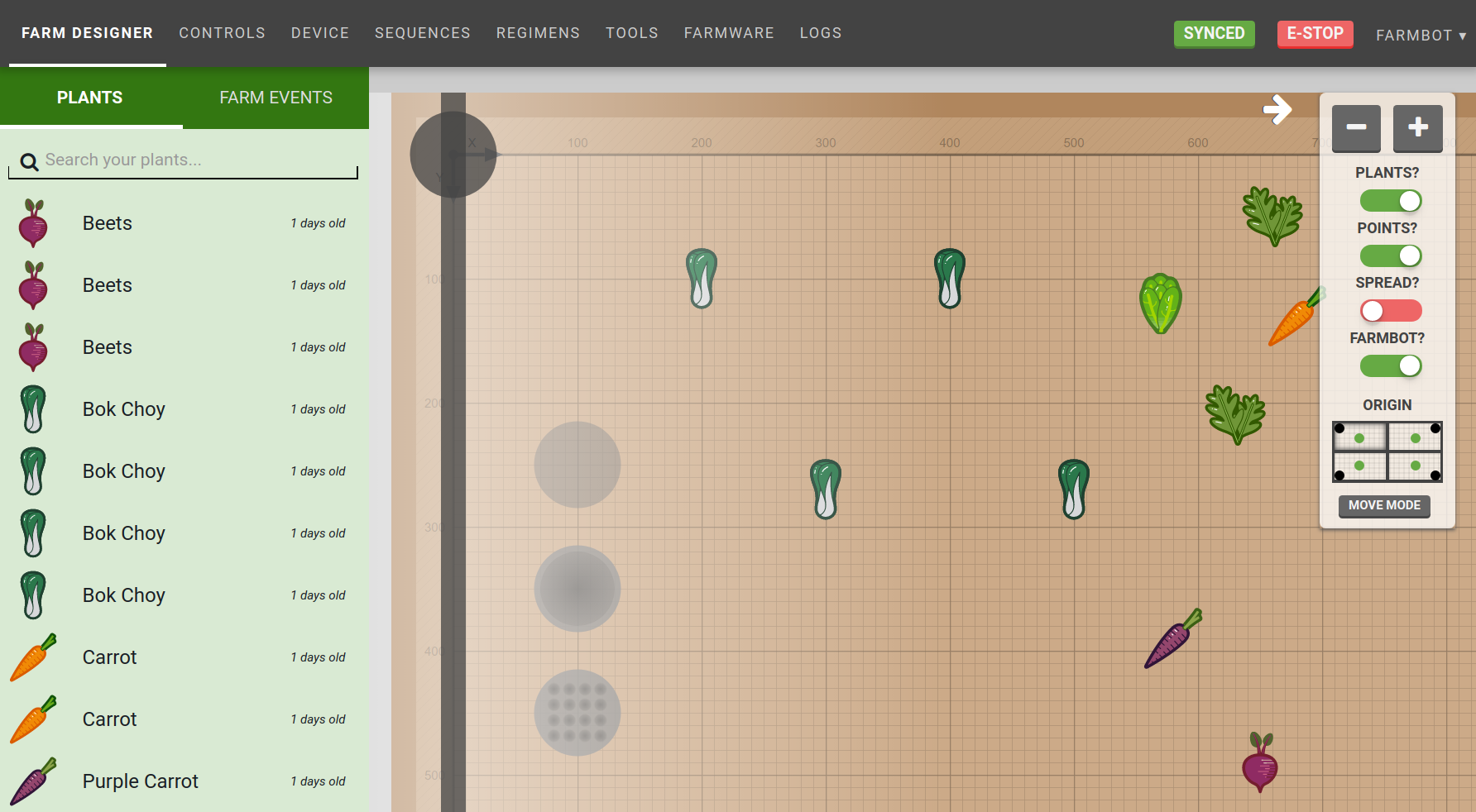The height and width of the screenshot is (812, 1476).
Task: Enable the SPREAD? layer toggle
Action: click(x=1390, y=311)
